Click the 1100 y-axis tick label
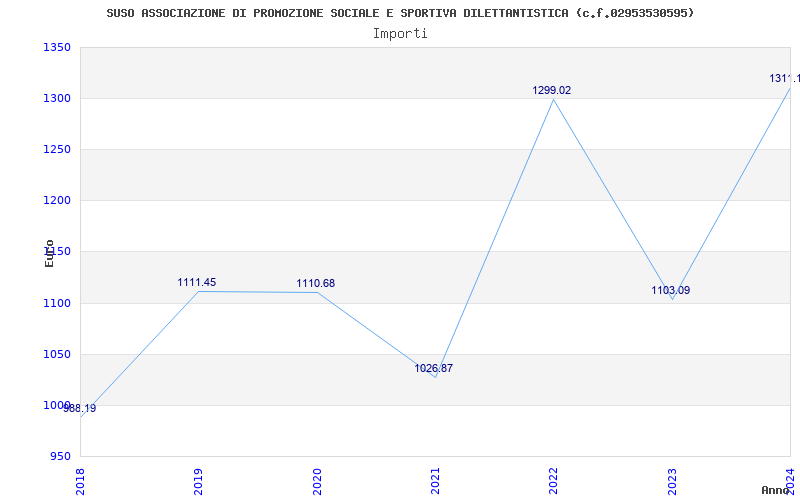Viewport: 800px width, 500px height. pyautogui.click(x=57, y=303)
